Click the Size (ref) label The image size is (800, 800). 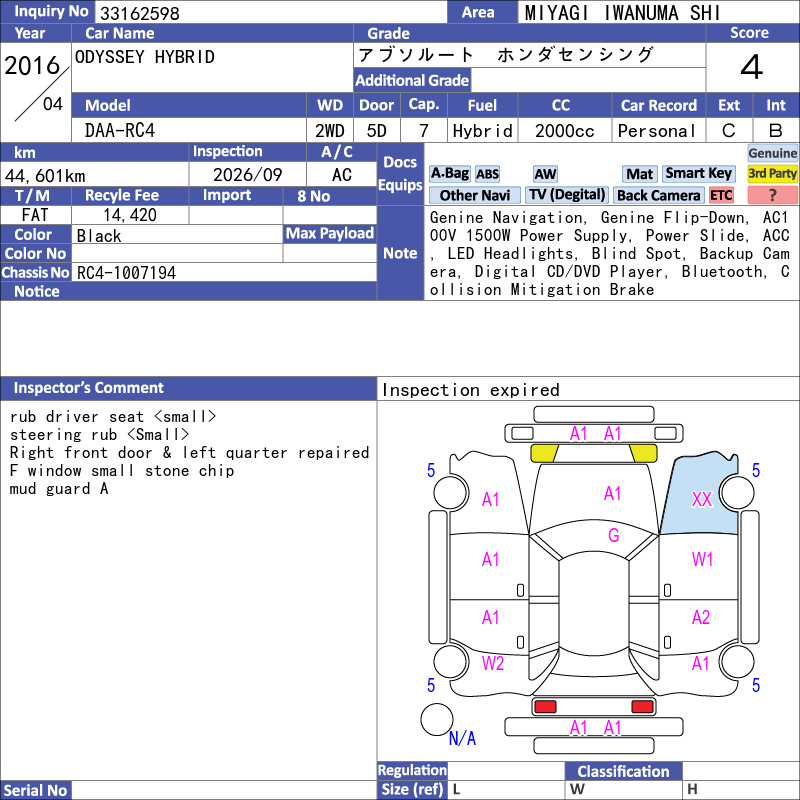(412, 789)
